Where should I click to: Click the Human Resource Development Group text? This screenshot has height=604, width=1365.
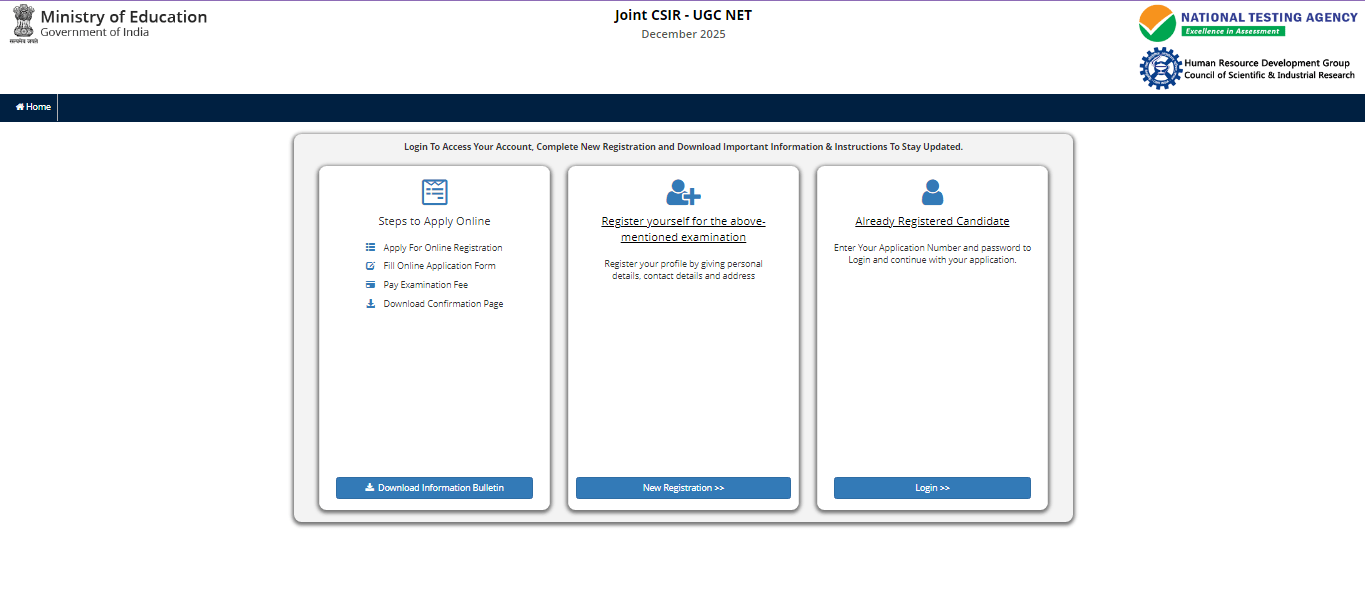click(x=1267, y=63)
